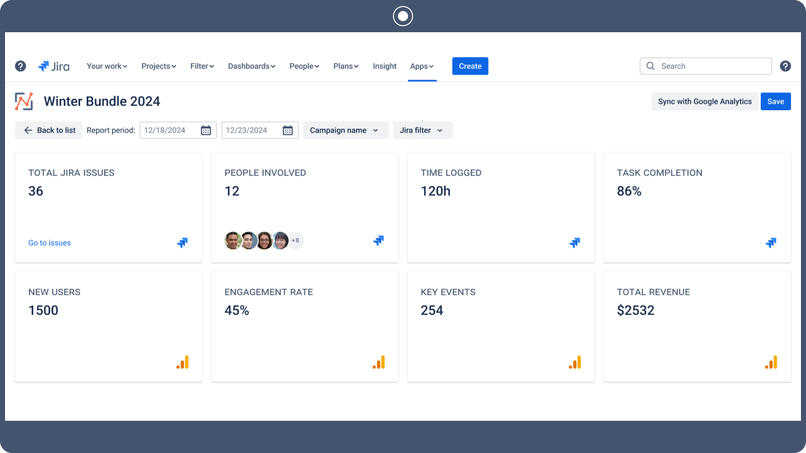Click the Search input field
Screen dimensions: 806x453
click(x=706, y=66)
